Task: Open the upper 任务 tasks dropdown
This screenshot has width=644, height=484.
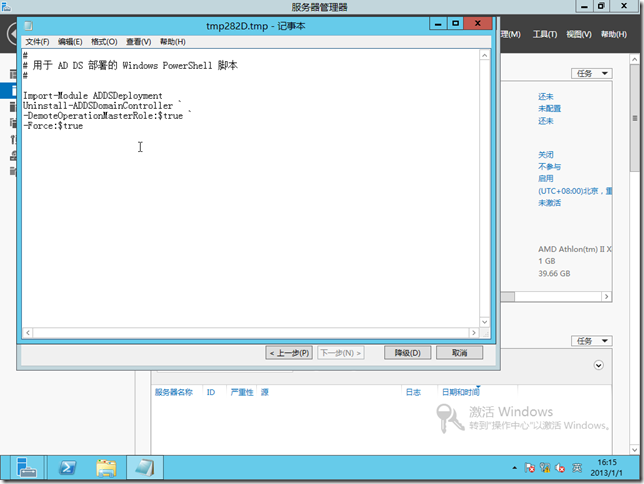Action: click(x=591, y=74)
